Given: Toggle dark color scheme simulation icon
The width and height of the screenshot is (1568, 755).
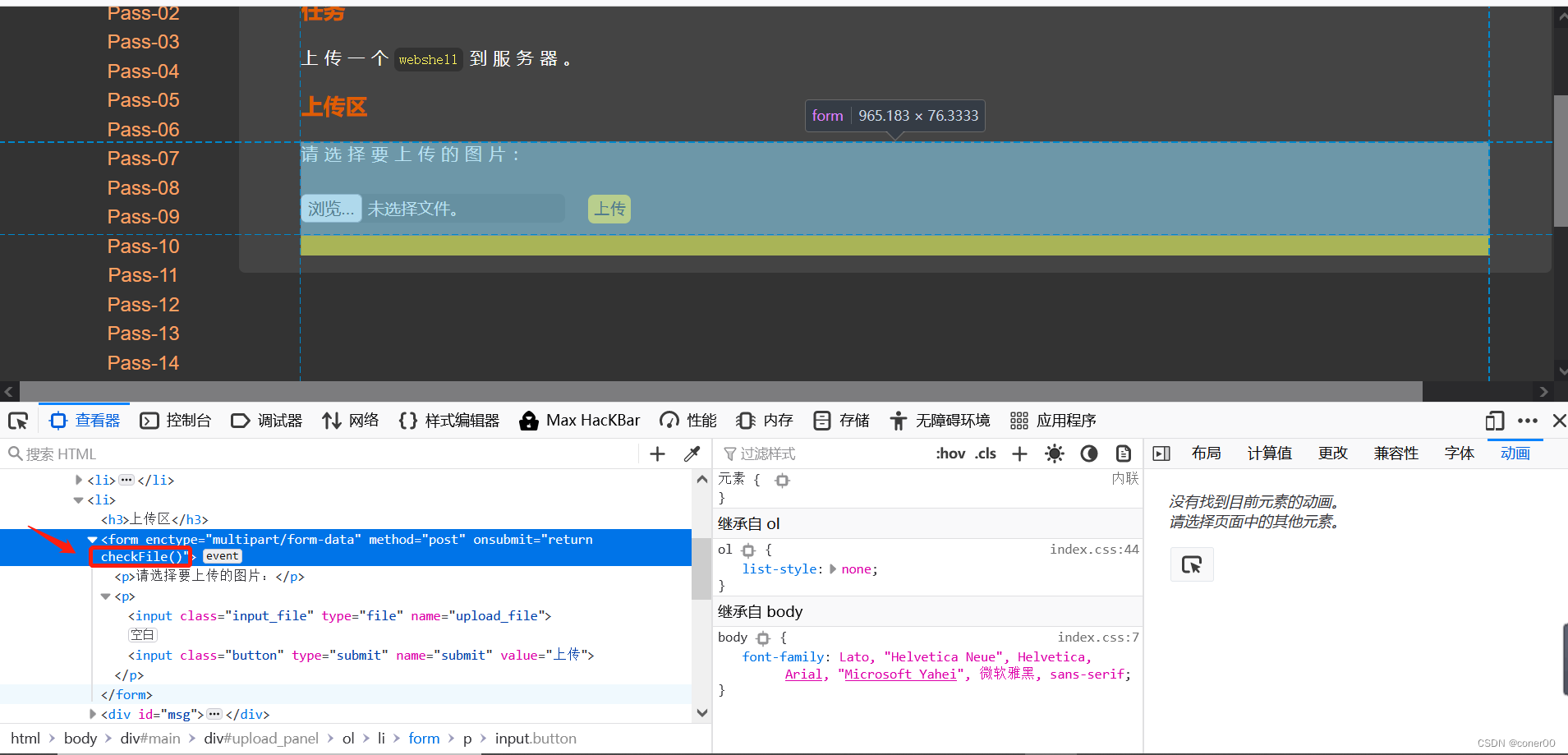Looking at the screenshot, I should coord(1089,453).
